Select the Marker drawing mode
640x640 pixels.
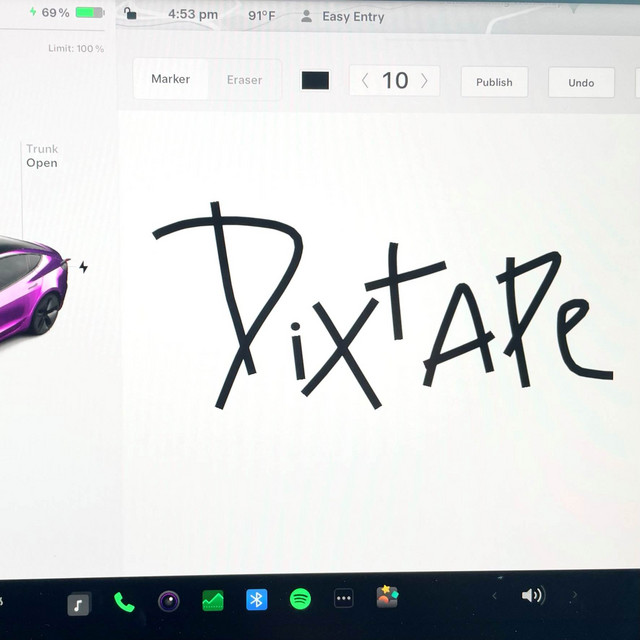(170, 80)
